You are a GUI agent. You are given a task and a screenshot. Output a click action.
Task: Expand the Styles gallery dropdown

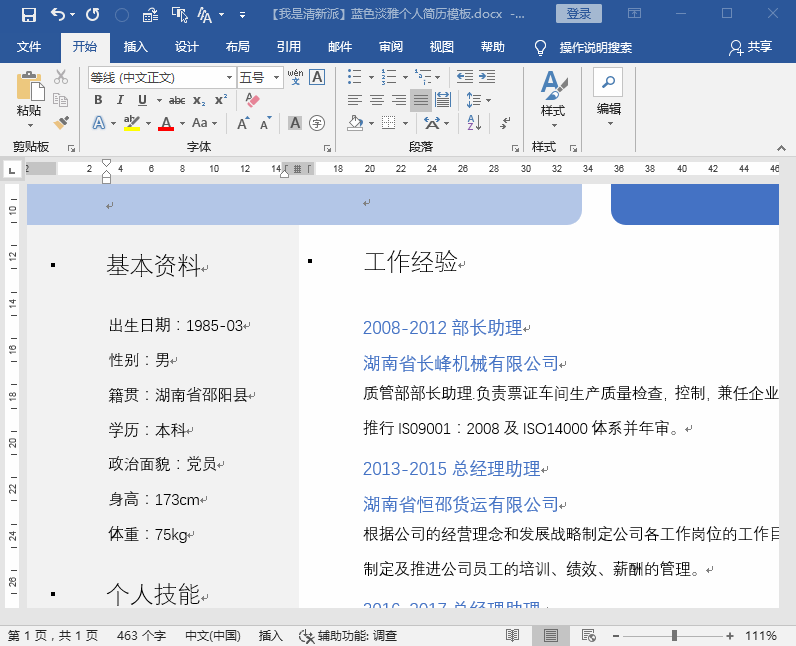point(554,125)
